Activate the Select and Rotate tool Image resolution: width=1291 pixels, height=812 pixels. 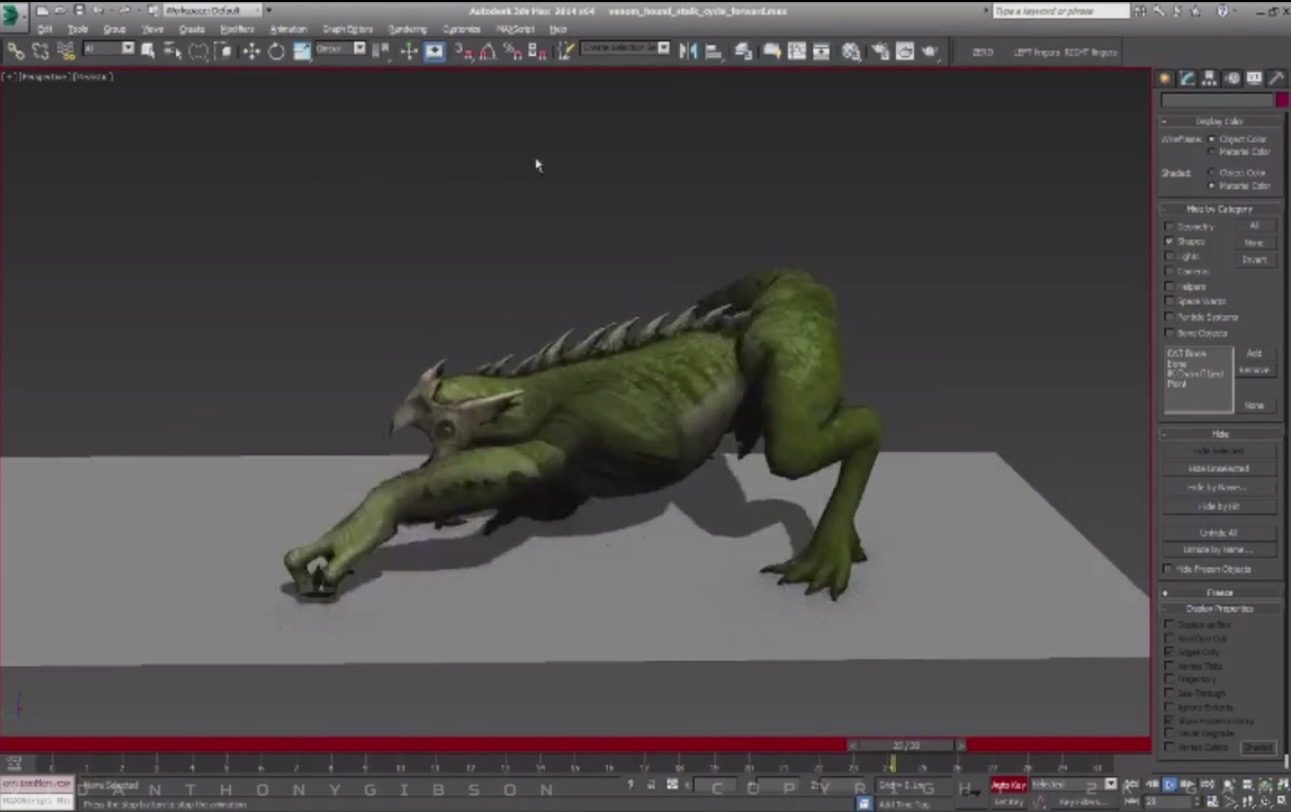coord(276,50)
